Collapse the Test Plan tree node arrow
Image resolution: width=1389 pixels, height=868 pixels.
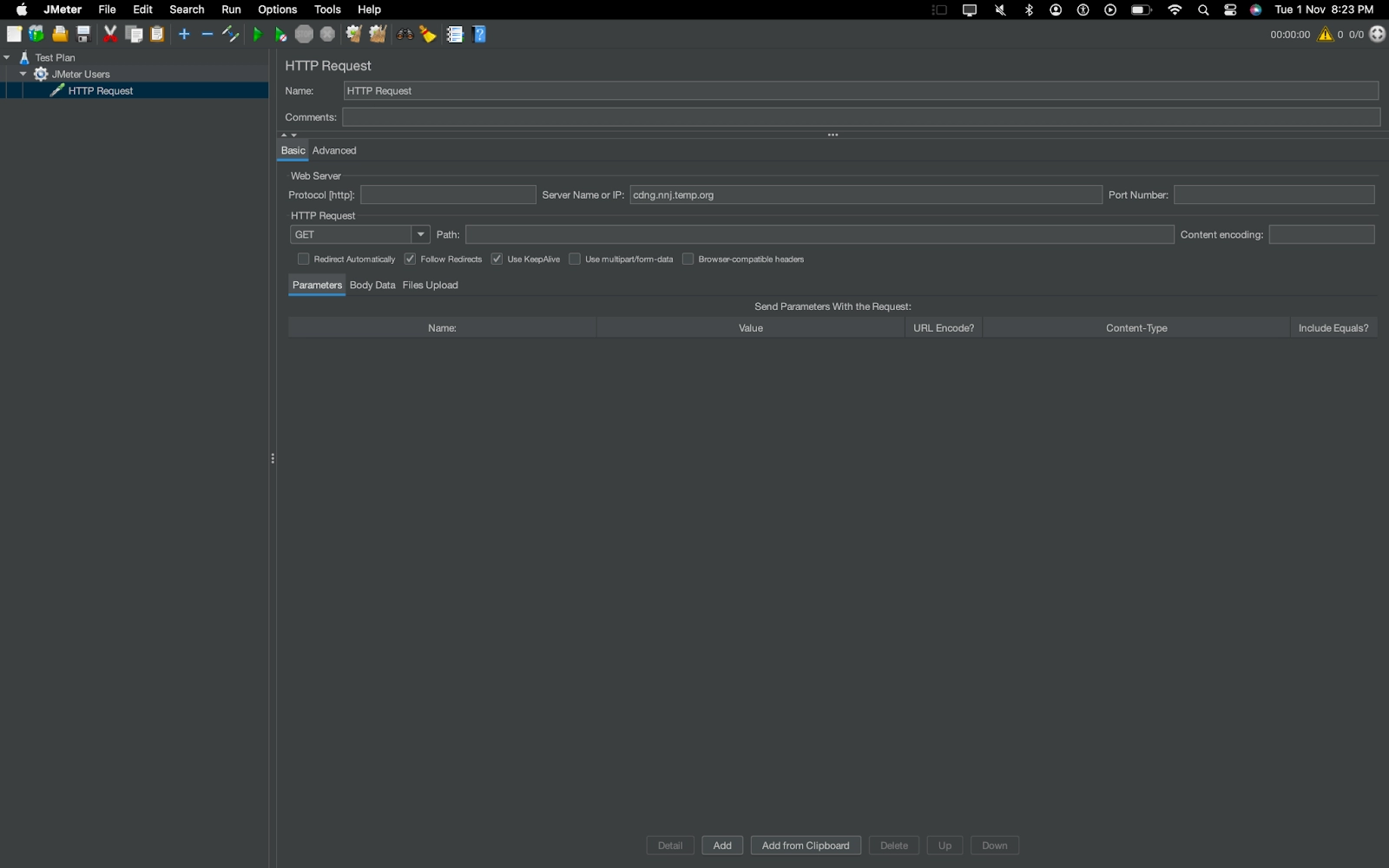click(x=7, y=57)
